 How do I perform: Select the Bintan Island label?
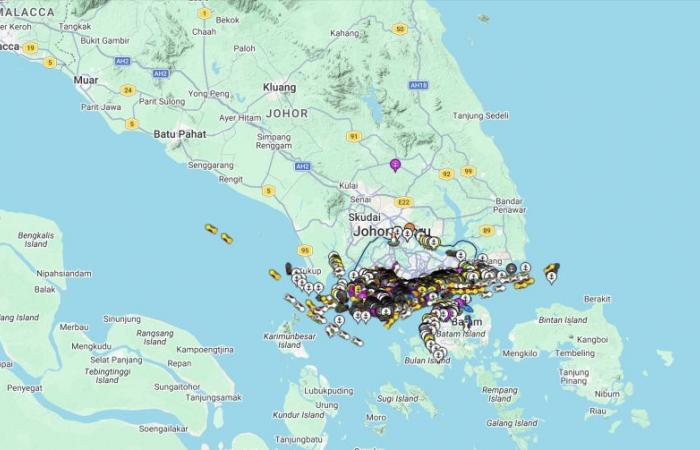[562, 320]
